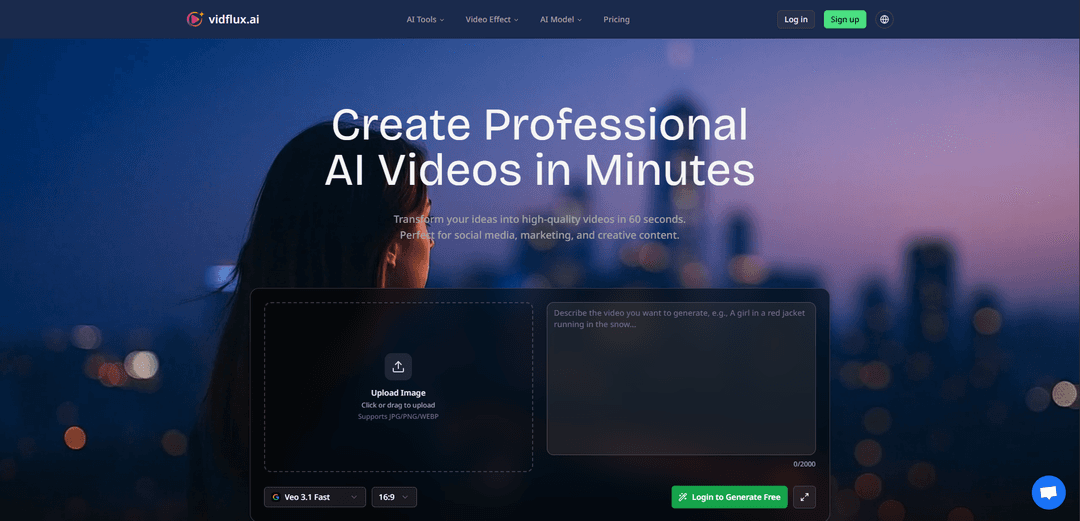Expand the prompt box to fullscreen
This screenshot has width=1080, height=521.
pyautogui.click(x=804, y=497)
